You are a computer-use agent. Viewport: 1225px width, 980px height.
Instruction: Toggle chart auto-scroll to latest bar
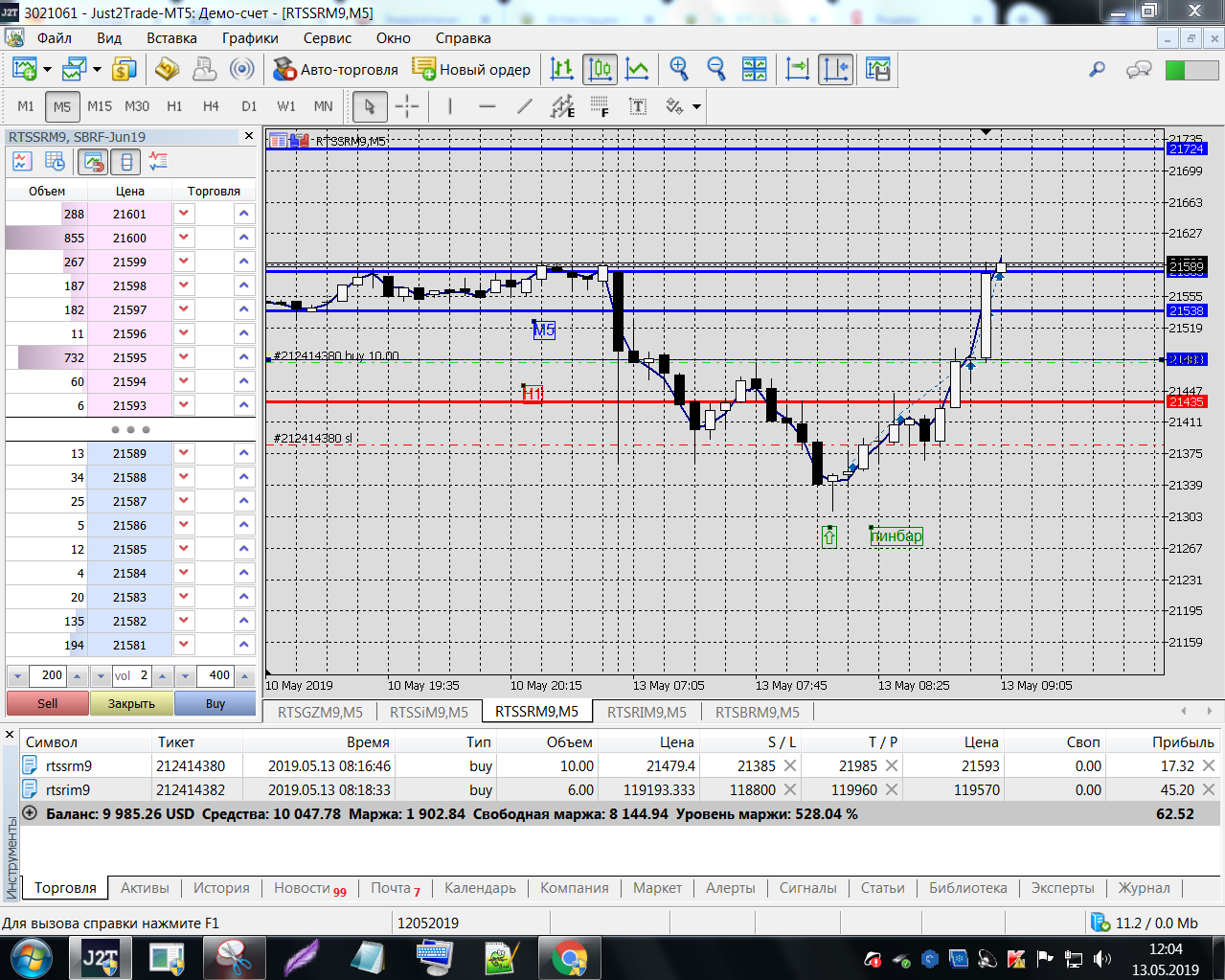point(797,69)
